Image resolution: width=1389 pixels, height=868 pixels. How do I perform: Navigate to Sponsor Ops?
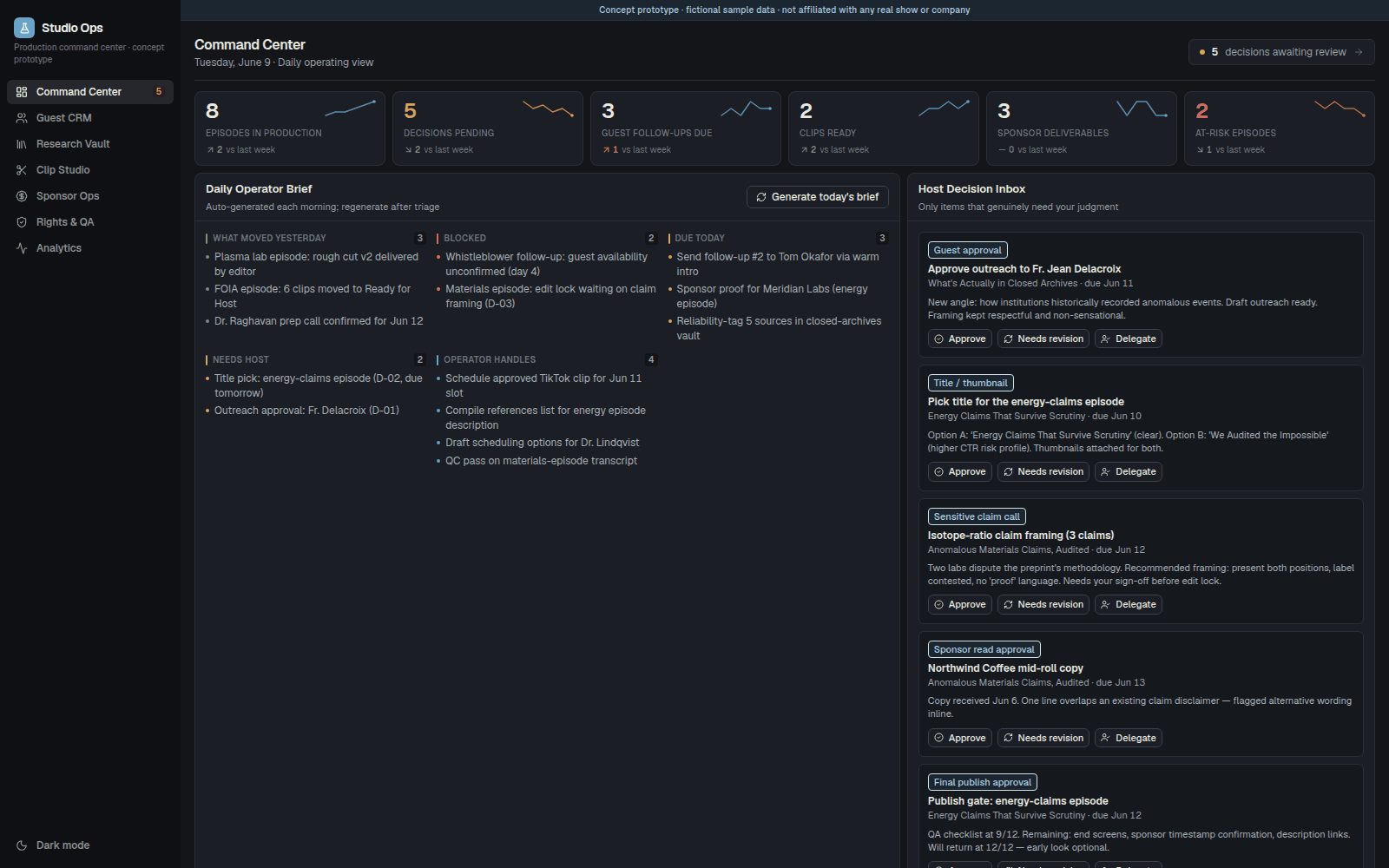(90, 196)
